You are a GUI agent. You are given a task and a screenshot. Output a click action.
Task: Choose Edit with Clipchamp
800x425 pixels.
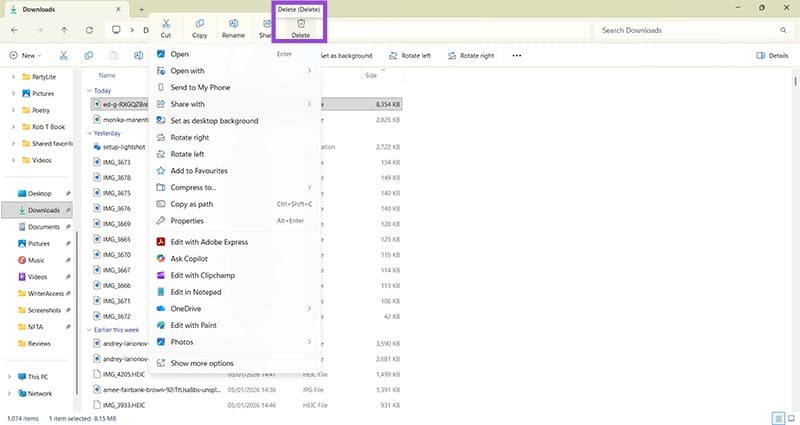(235, 275)
